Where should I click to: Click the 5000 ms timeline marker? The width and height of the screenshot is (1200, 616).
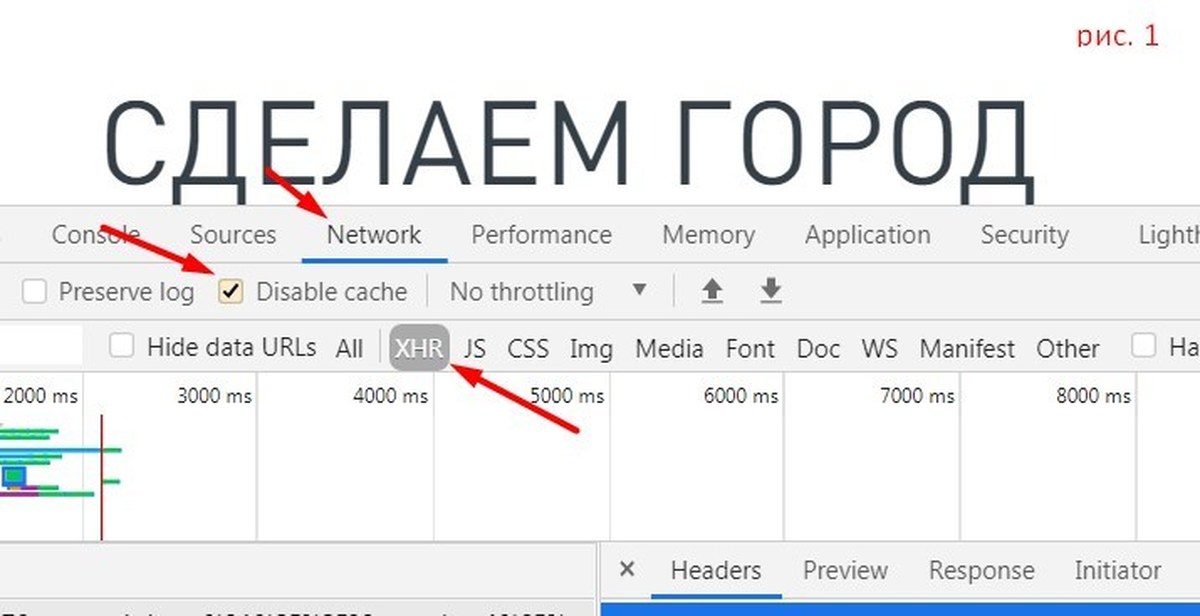click(567, 396)
